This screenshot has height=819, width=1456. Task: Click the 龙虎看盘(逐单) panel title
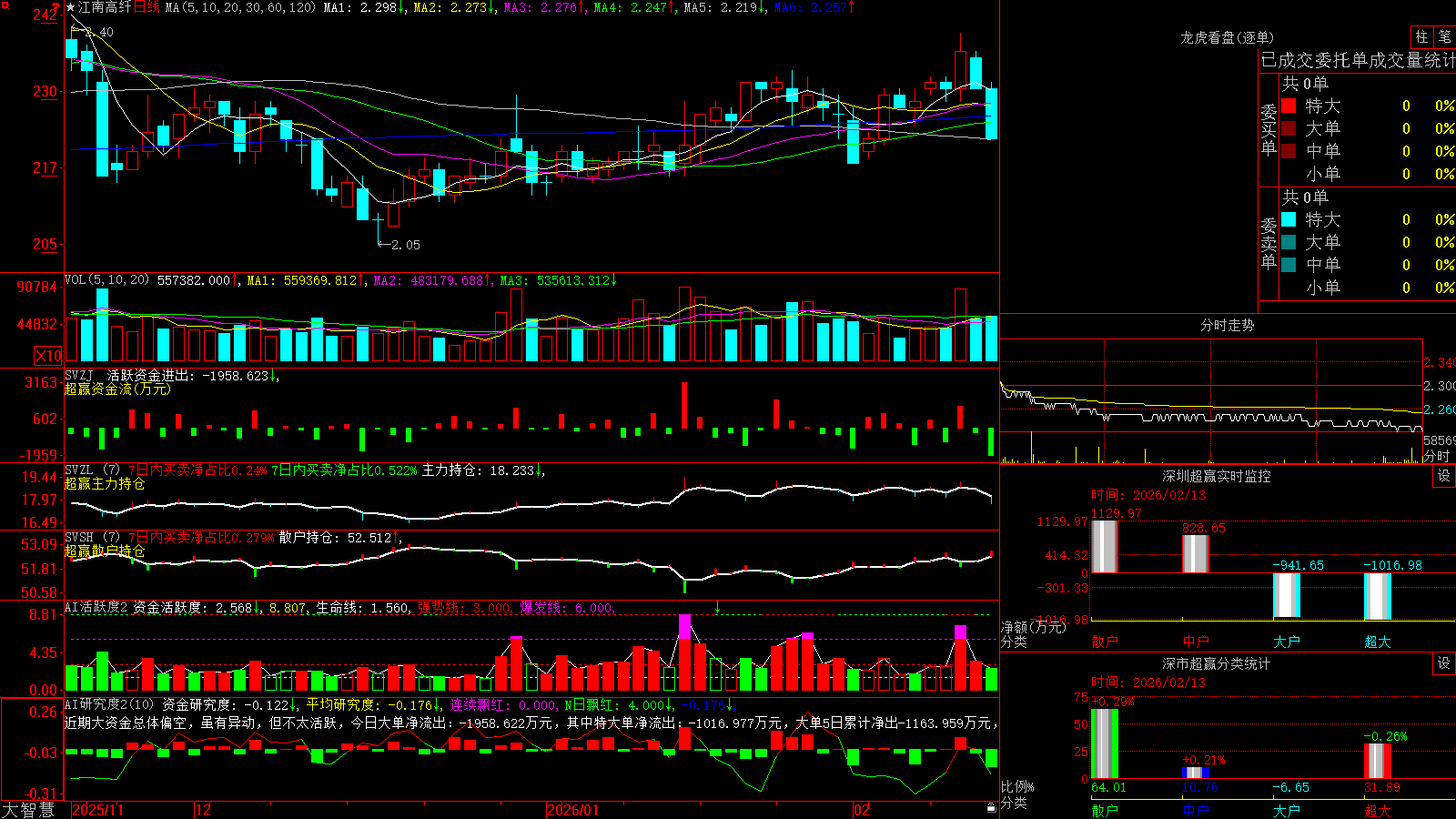(1227, 37)
